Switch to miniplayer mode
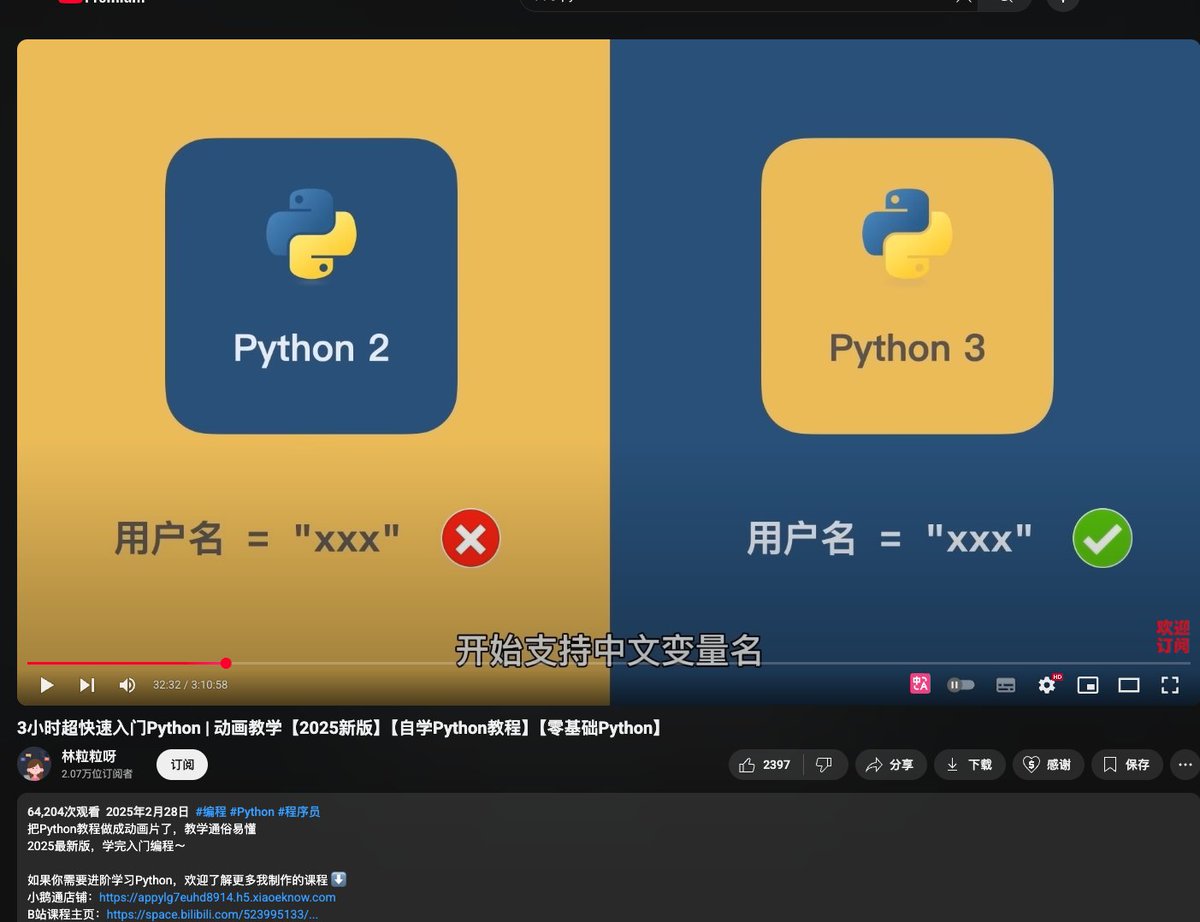1200x922 pixels. click(1088, 685)
